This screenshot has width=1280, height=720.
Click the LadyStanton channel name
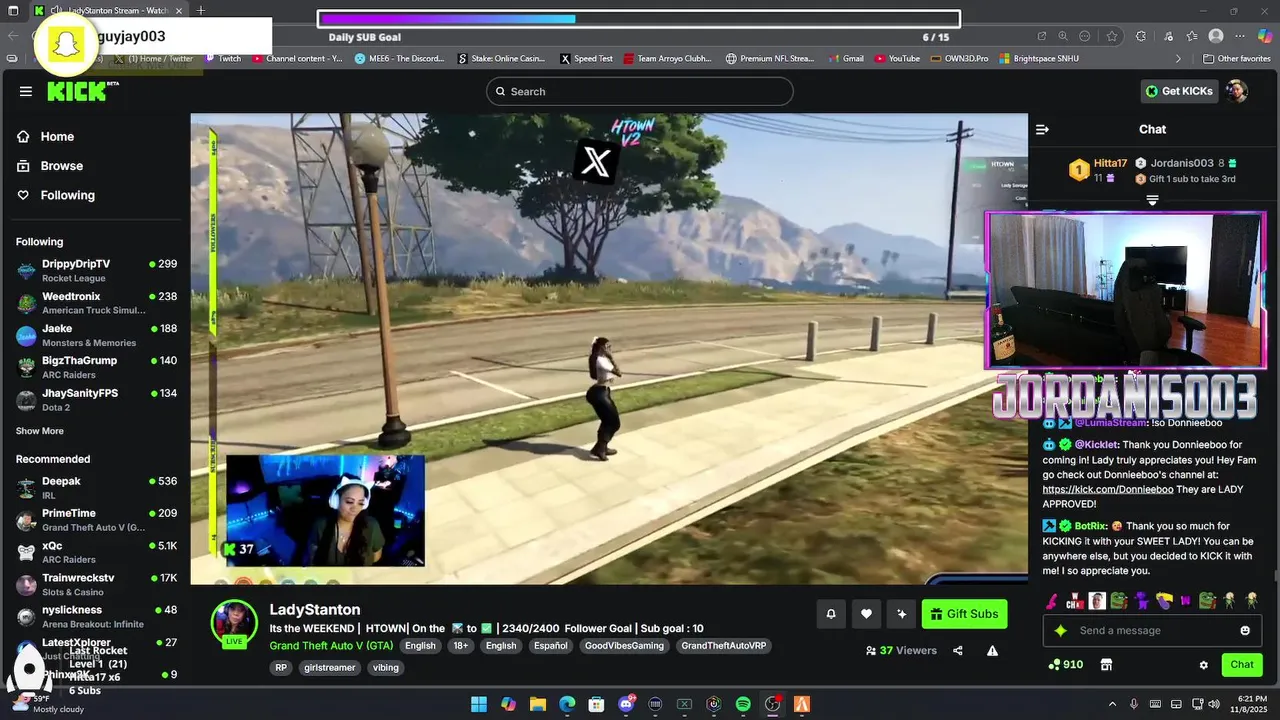[x=315, y=610]
